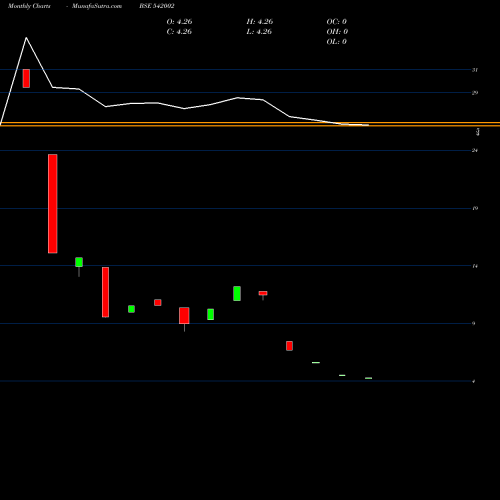The height and width of the screenshot is (500, 500).
Task: Click the price axis label 4
Action: [x=474, y=381]
